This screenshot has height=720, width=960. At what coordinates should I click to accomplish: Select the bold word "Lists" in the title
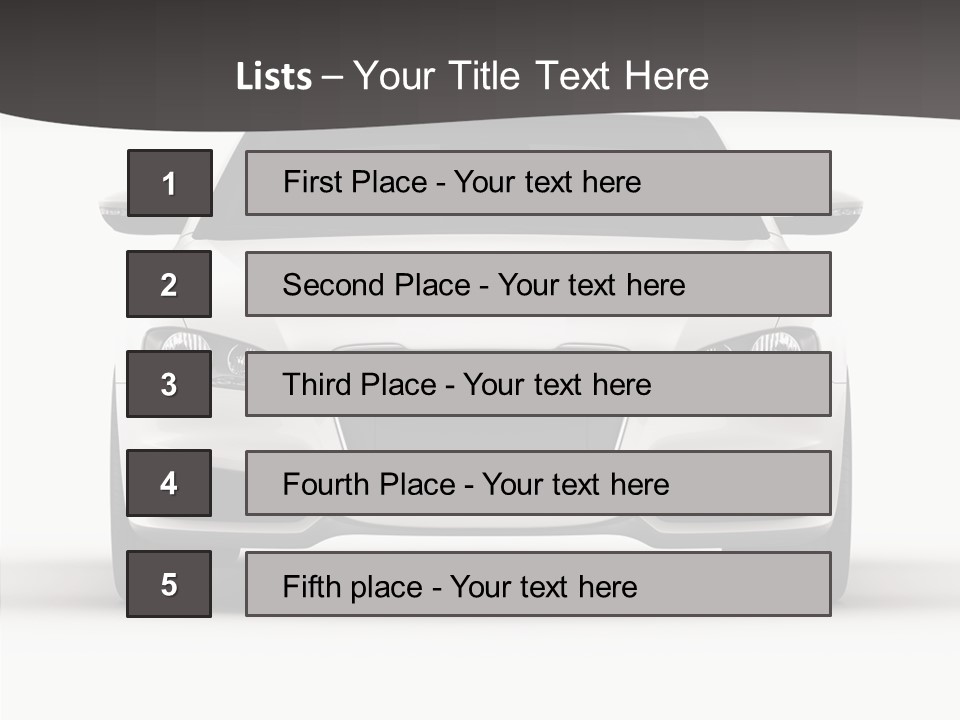[274, 77]
